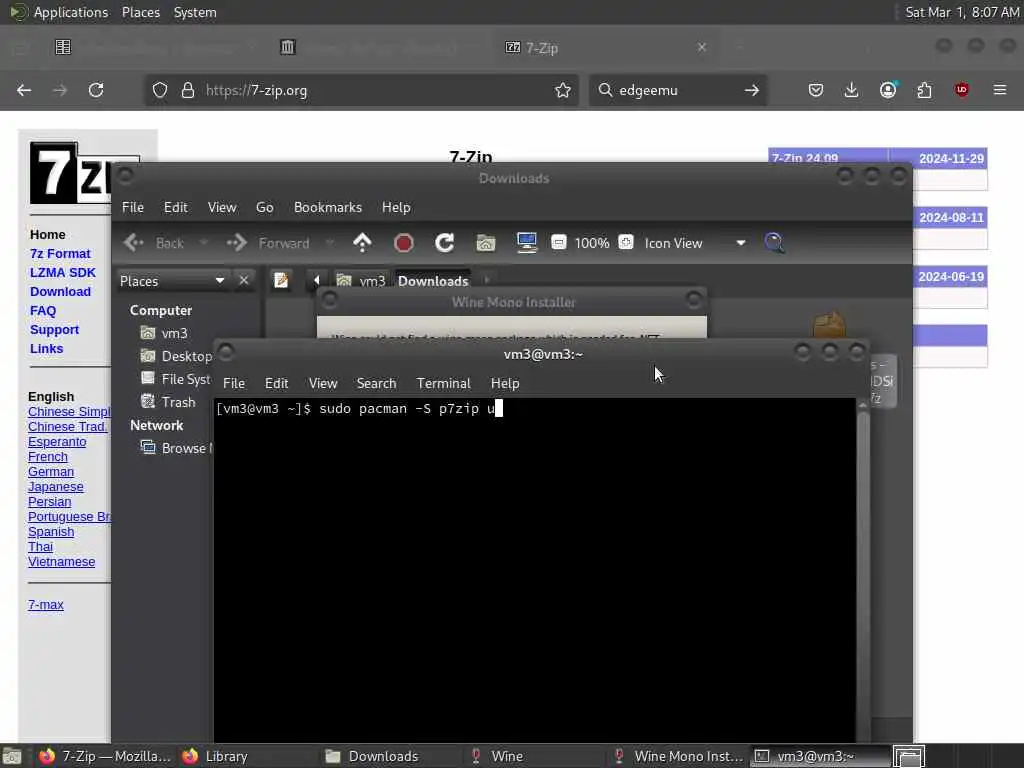The width and height of the screenshot is (1024, 768).
Task: Click the padlock site info icon
Action: coord(188,90)
